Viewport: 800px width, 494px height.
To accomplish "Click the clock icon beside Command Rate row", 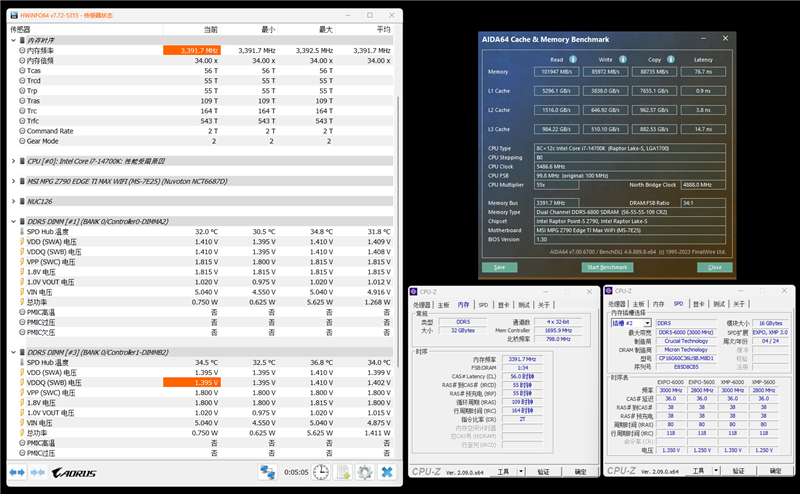I will pyautogui.click(x=22, y=131).
